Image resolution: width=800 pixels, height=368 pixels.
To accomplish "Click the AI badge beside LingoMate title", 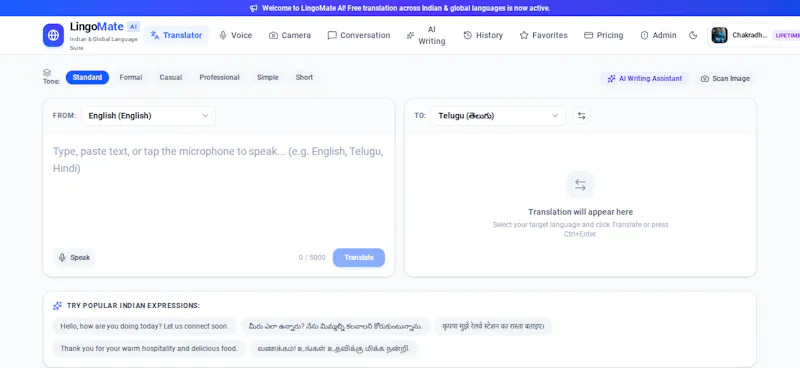I will (133, 27).
